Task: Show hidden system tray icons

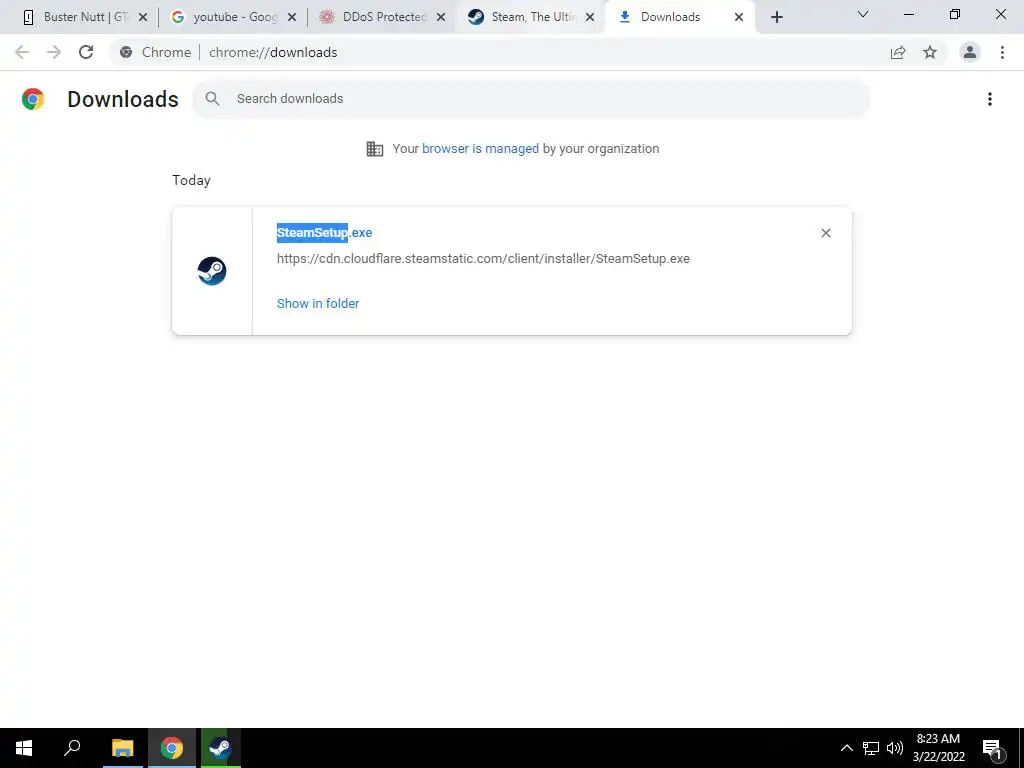Action: [x=846, y=748]
